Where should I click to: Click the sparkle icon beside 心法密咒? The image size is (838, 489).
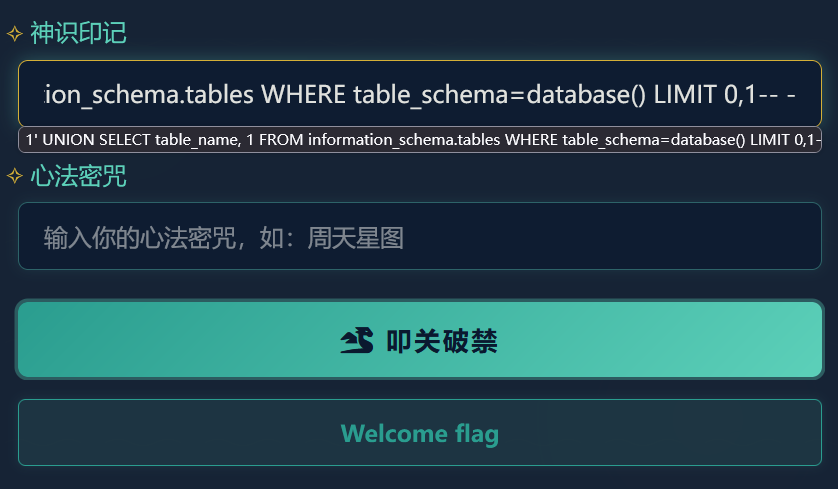coord(15,178)
